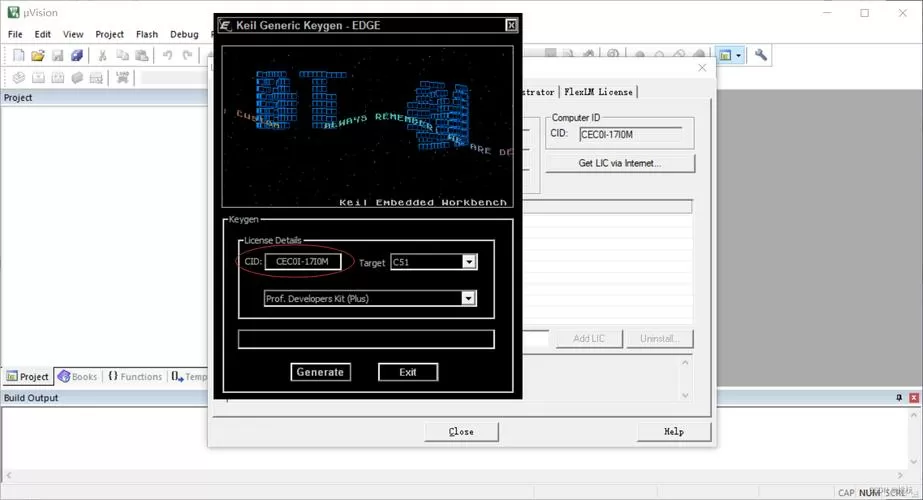Close the Build Output panel
The image size is (923, 500).
914,398
